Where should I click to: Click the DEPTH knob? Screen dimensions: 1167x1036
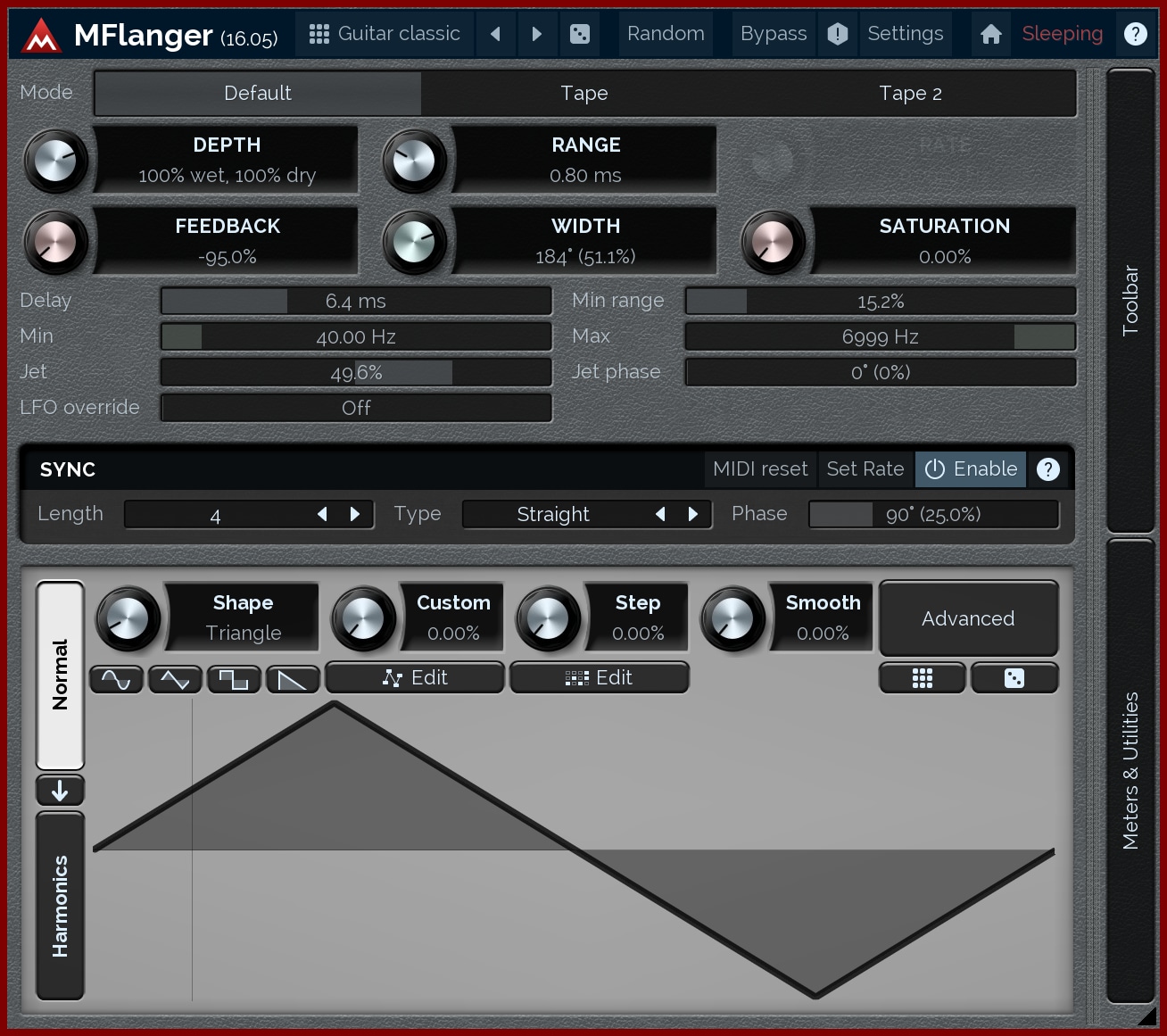pyautogui.click(x=55, y=162)
